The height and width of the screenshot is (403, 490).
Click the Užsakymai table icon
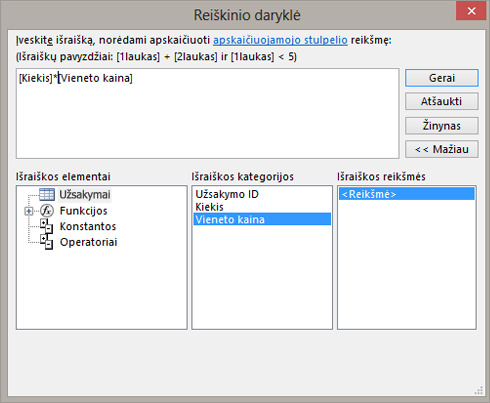[47, 194]
